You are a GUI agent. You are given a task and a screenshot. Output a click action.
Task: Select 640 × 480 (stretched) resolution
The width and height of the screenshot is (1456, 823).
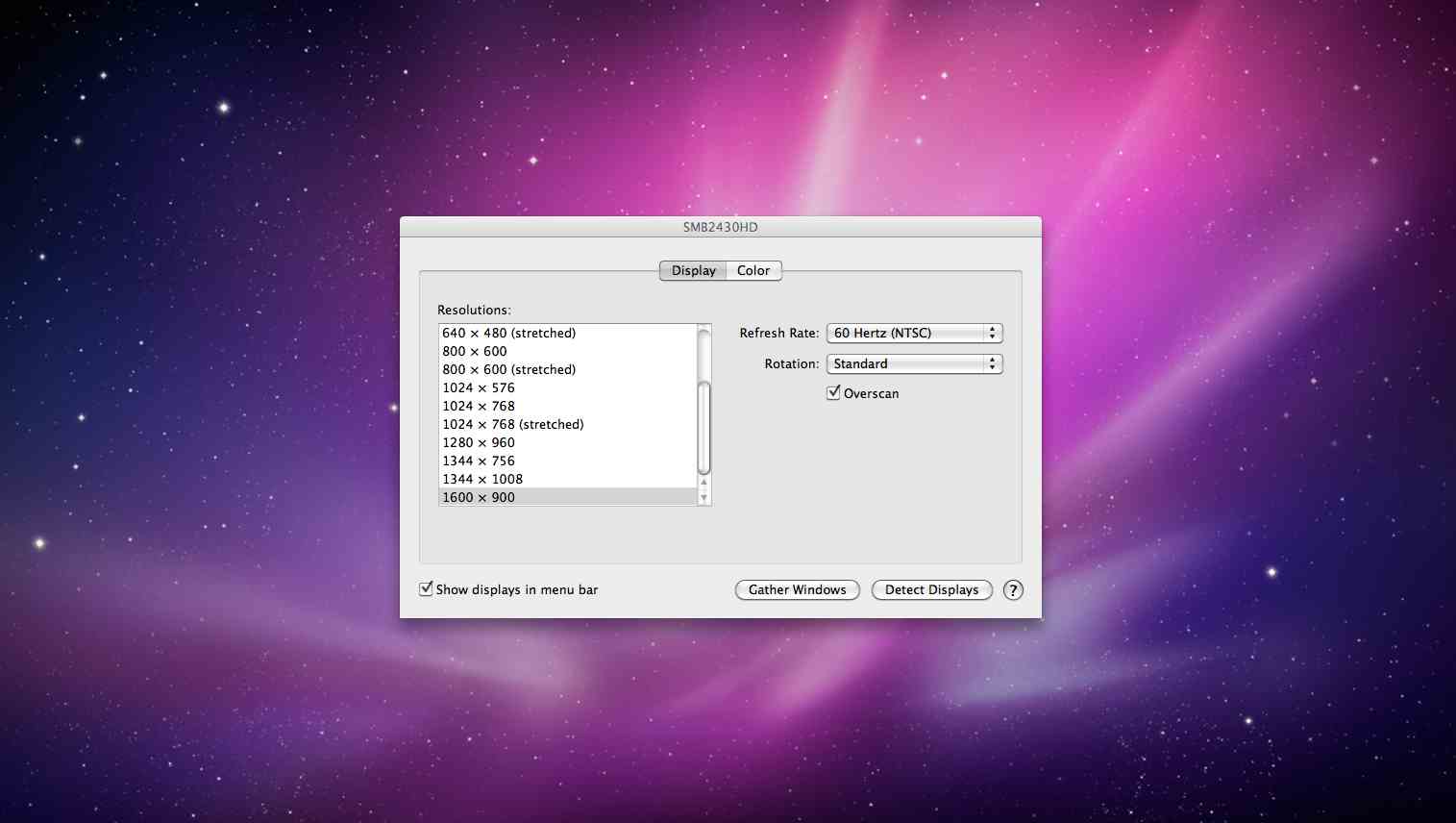(x=509, y=334)
